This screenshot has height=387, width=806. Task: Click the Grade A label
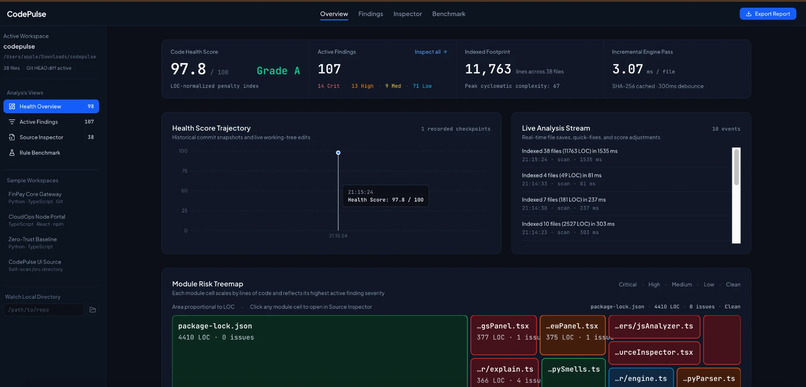click(278, 70)
